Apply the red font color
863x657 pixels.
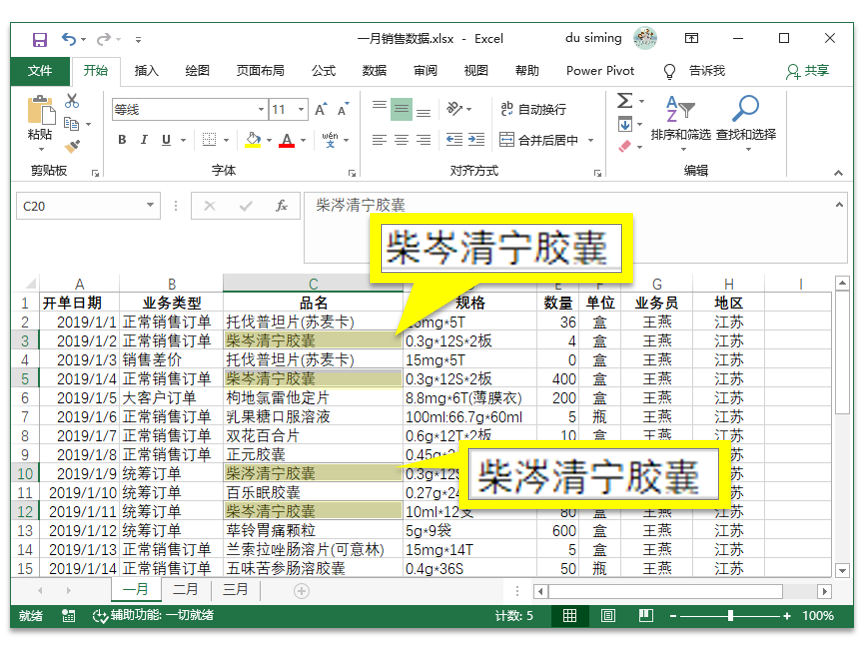[x=287, y=140]
